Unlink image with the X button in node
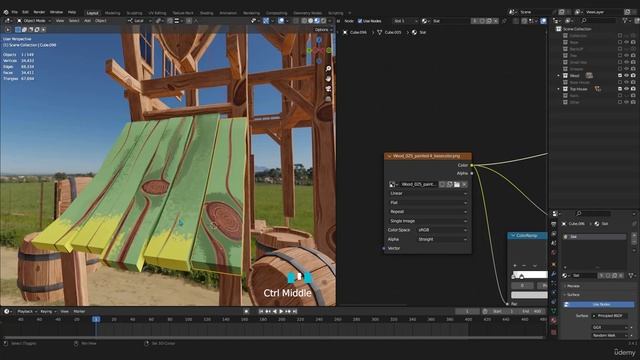 pos(464,184)
